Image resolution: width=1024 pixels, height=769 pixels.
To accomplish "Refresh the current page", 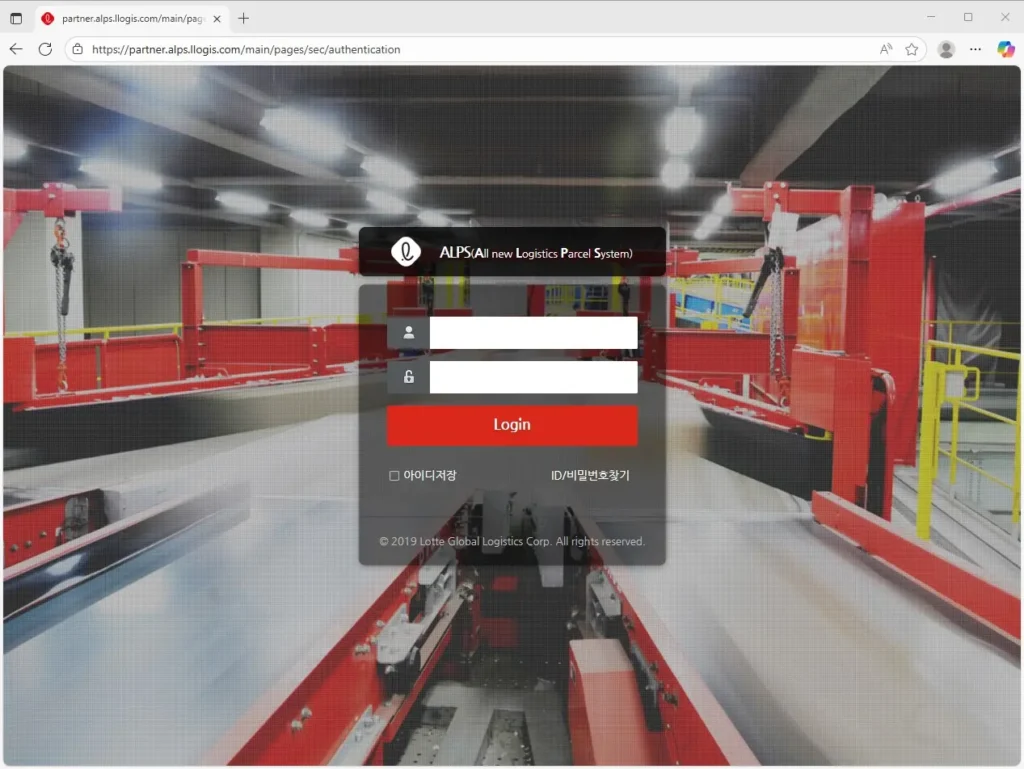I will 45,49.
